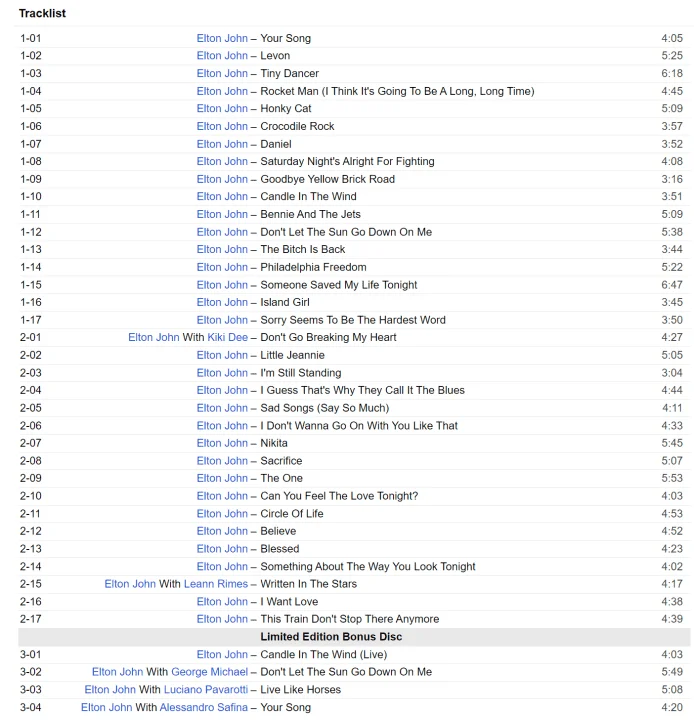The image size is (694, 720).
Task: Click title Don't Go Breaking My Heart
Action: click(328, 337)
